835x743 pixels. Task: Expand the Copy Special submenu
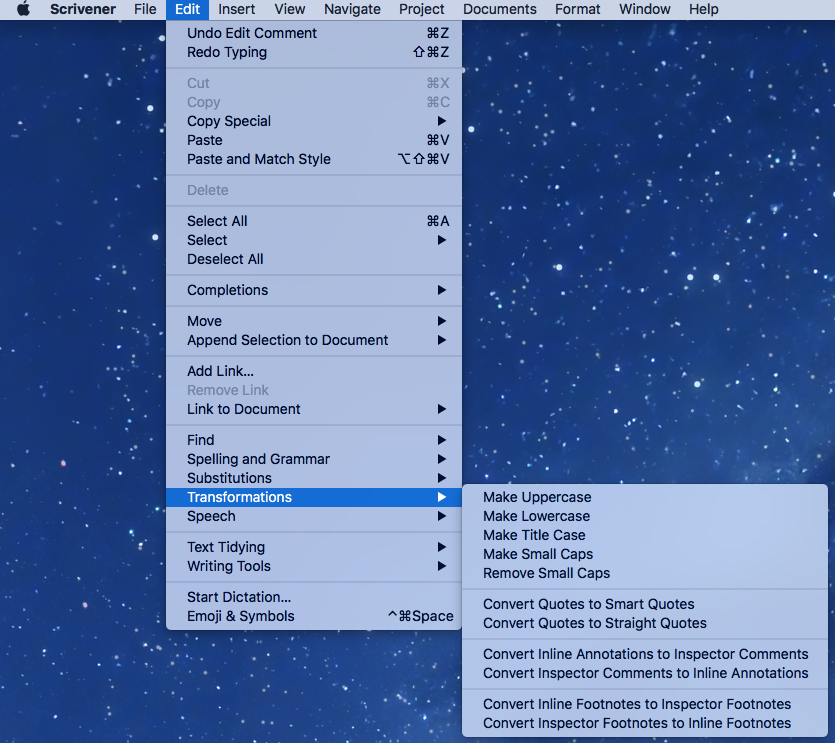[x=314, y=121]
